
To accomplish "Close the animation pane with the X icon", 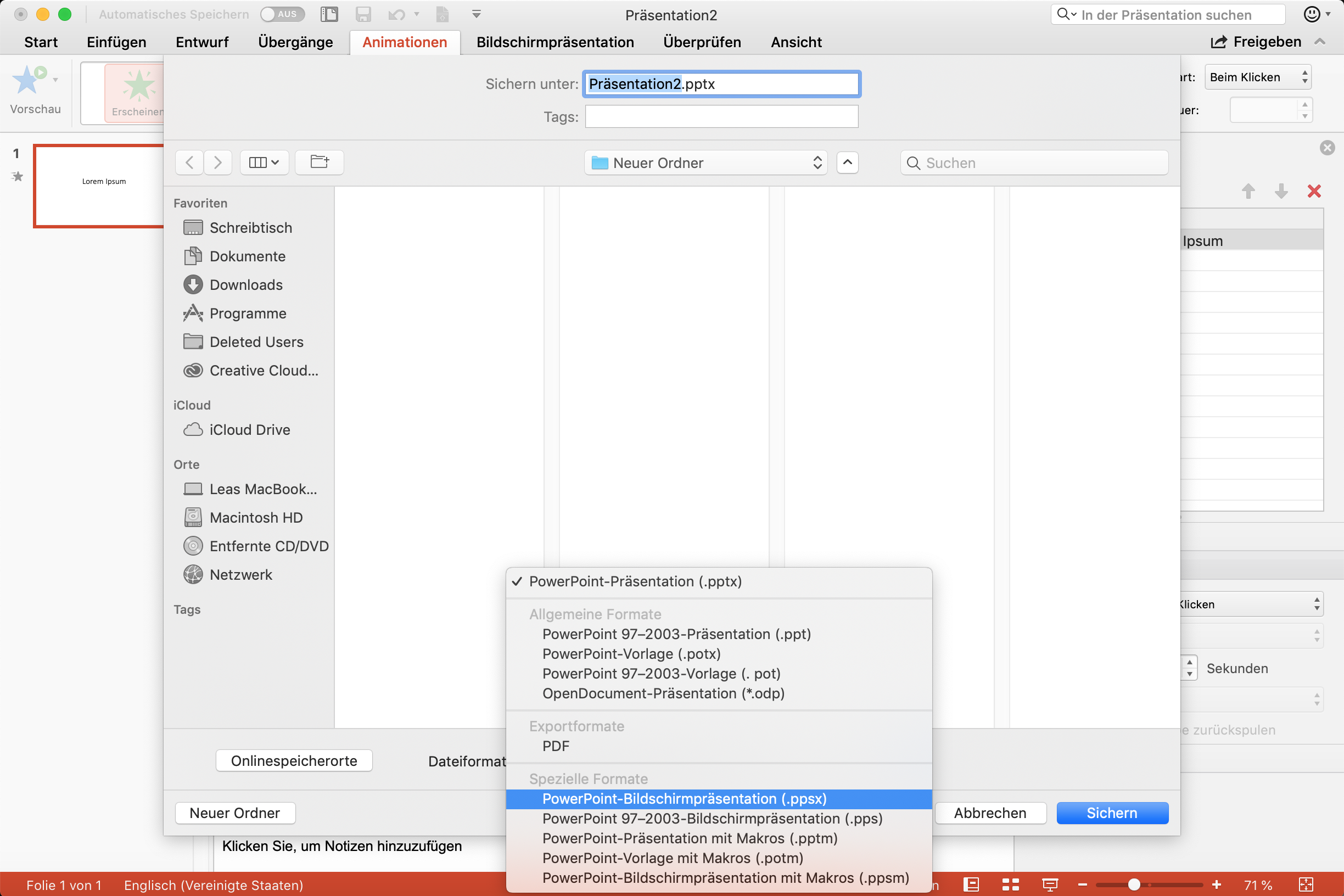I will point(1327,148).
